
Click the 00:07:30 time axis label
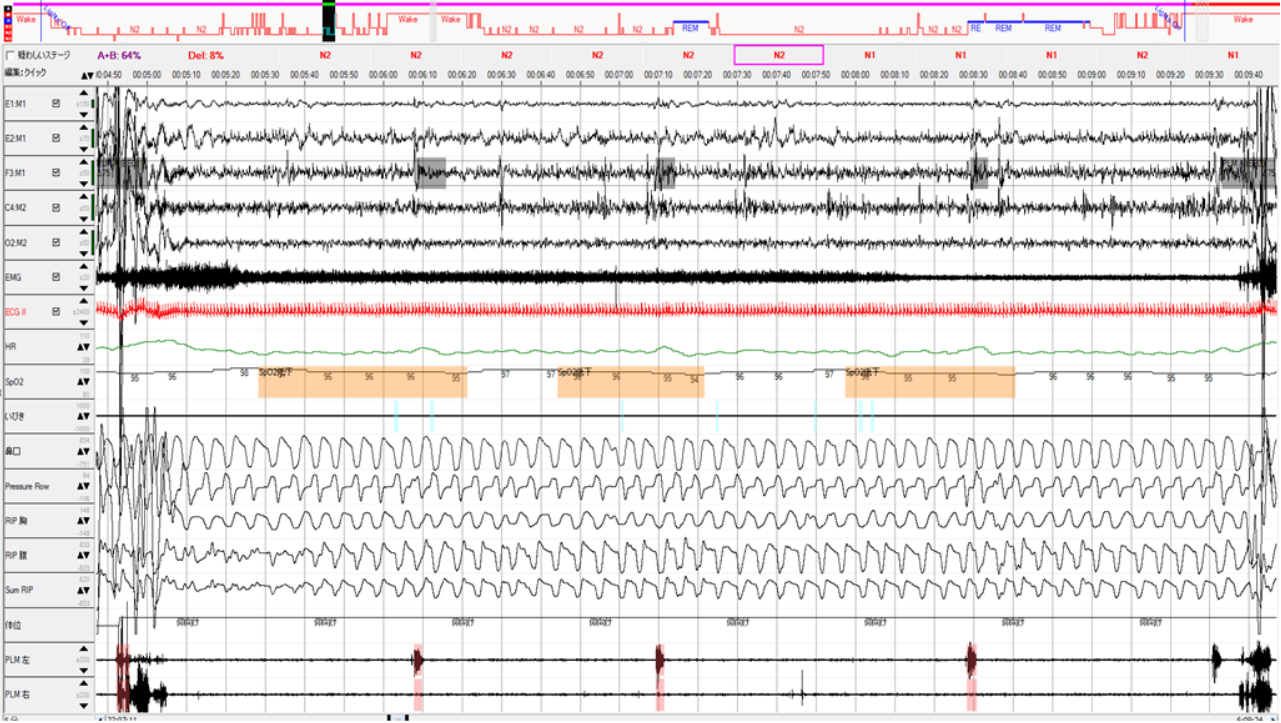(x=737, y=75)
